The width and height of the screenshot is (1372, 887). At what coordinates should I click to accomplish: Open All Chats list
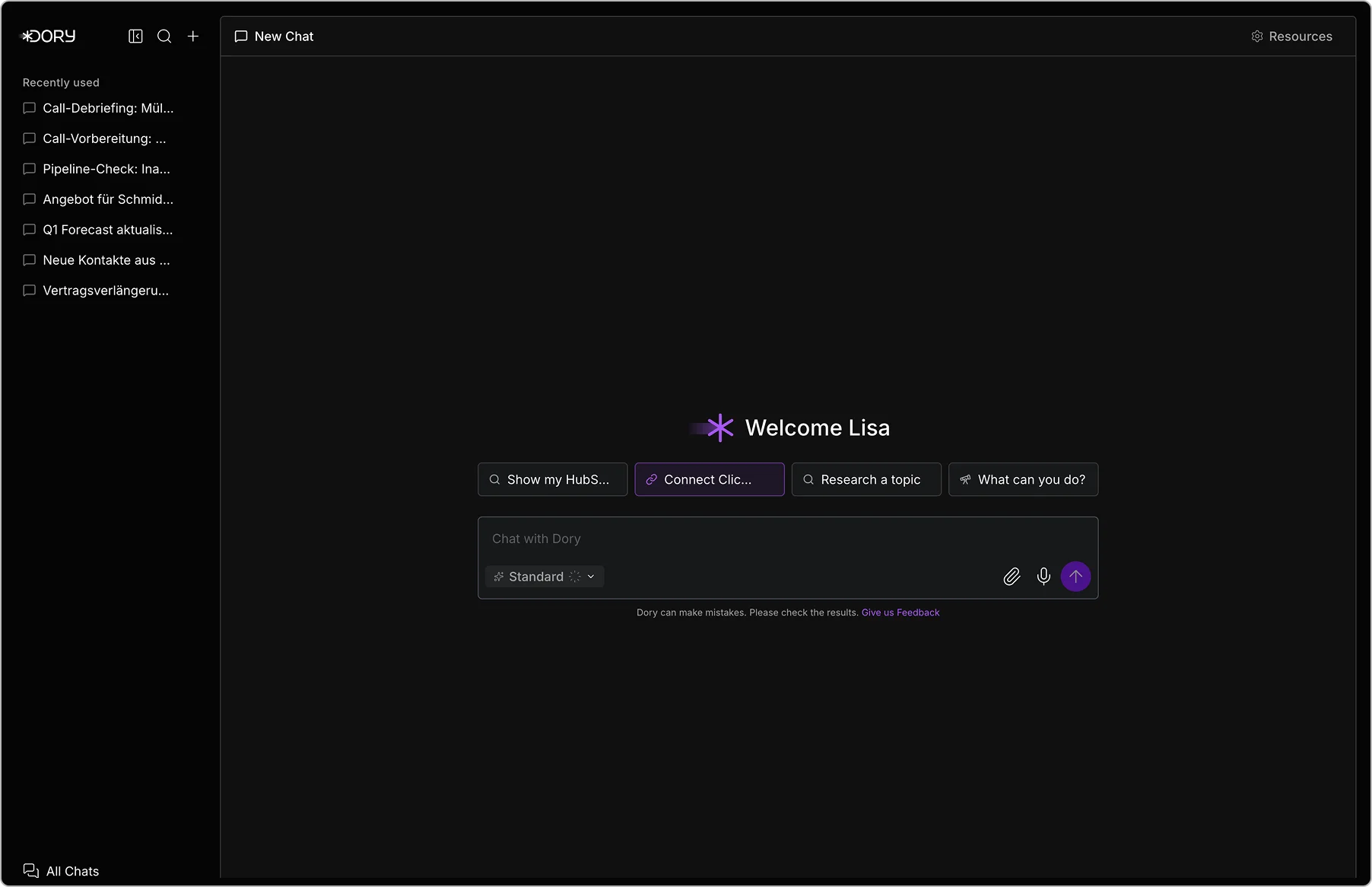(x=62, y=871)
